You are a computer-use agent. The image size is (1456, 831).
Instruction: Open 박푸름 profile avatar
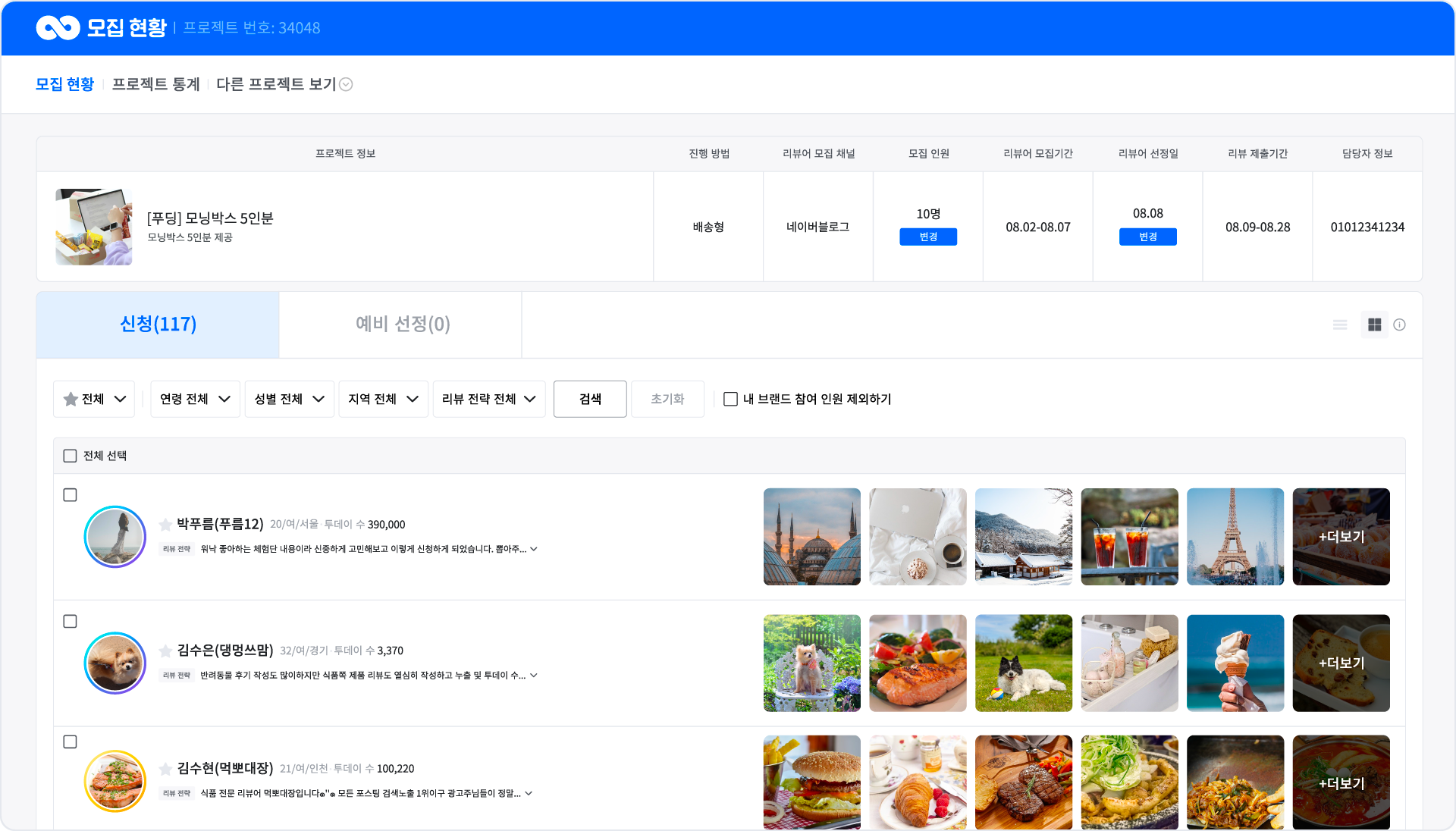click(115, 537)
